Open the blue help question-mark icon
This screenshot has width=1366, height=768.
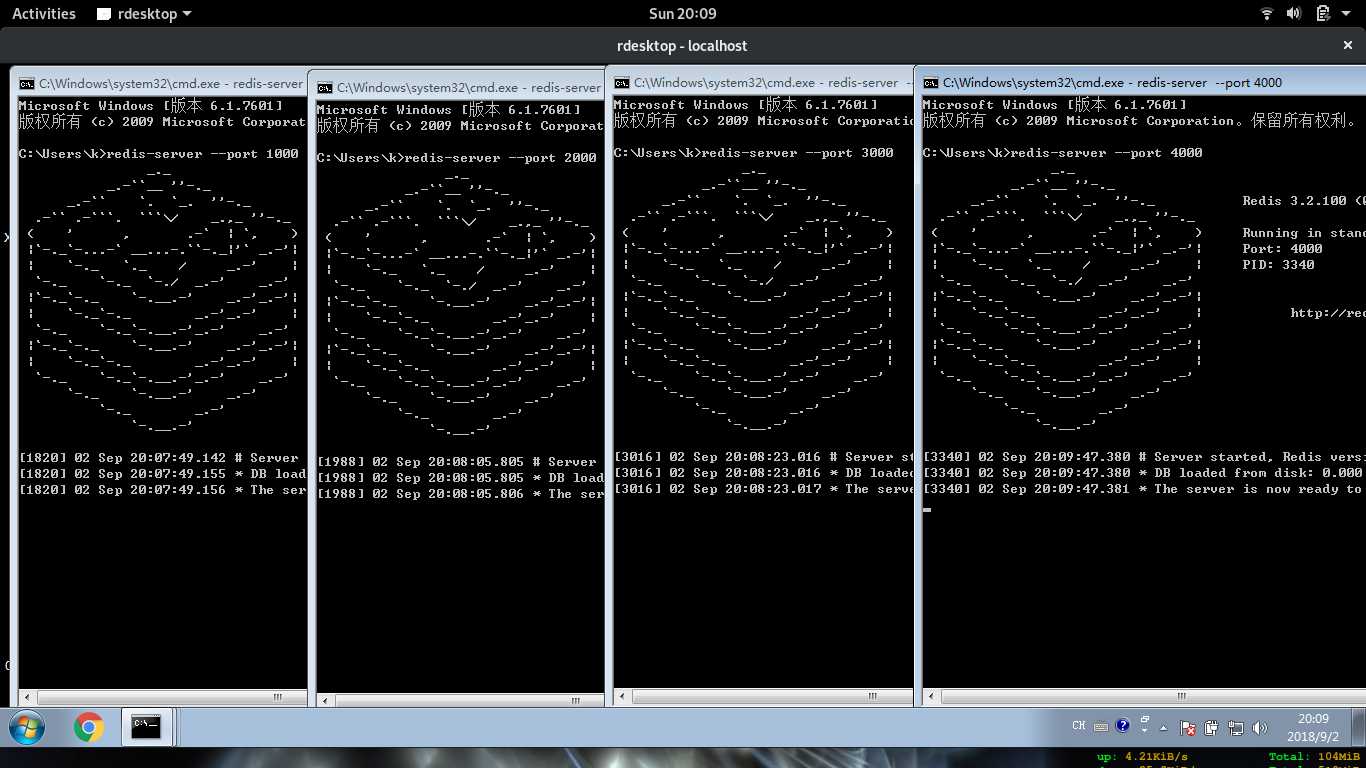1123,724
